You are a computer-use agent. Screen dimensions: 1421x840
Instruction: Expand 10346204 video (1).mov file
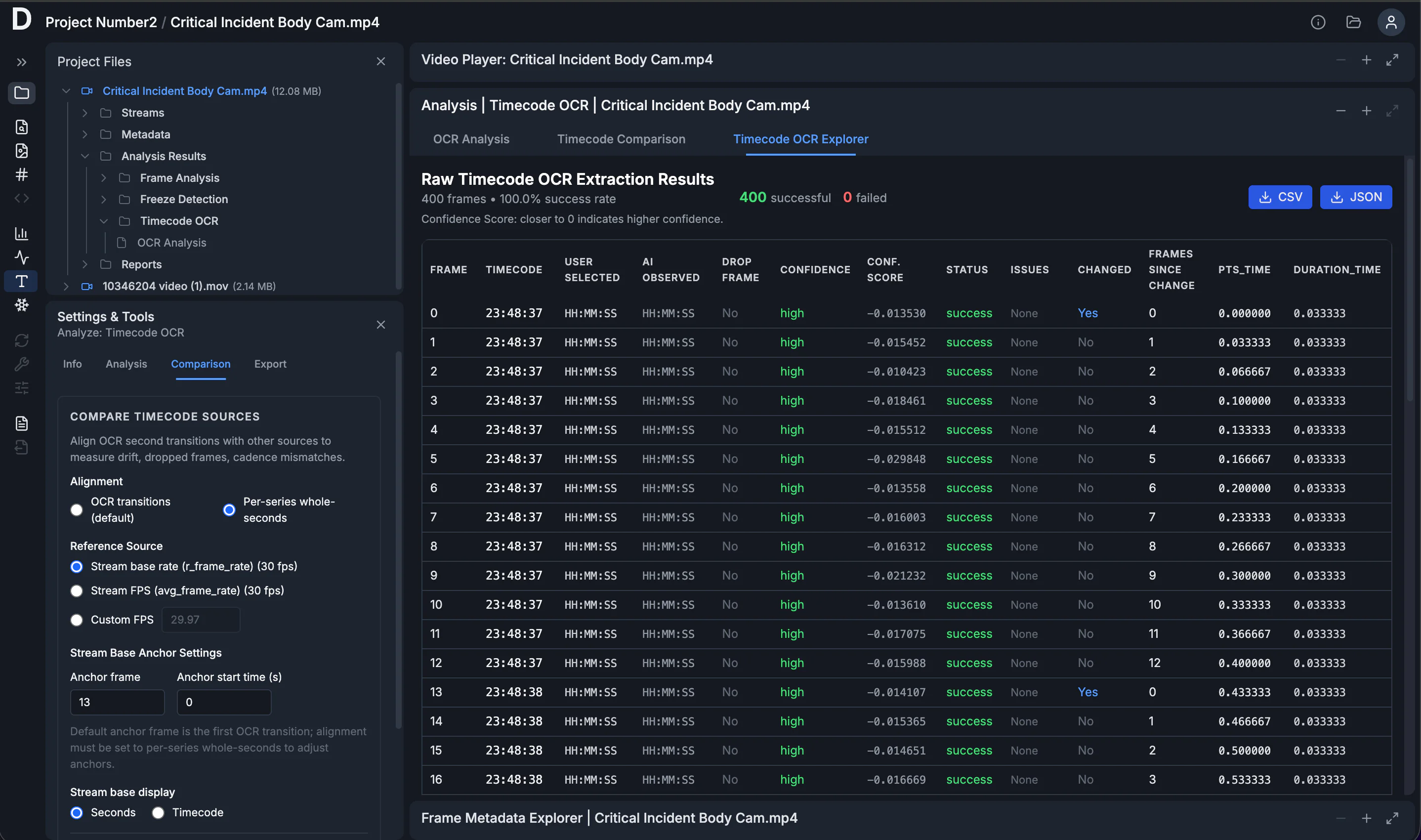coord(66,287)
